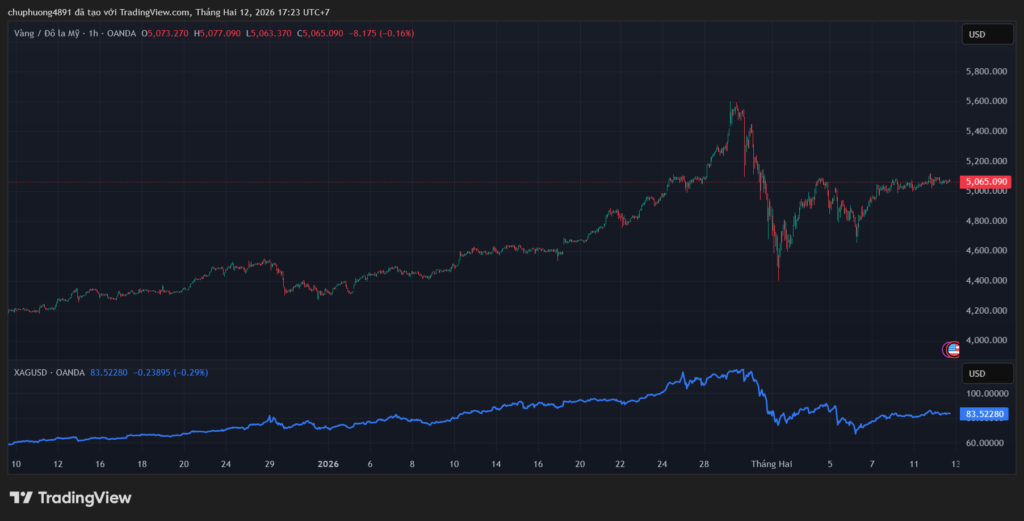Click the high value H5,077.090 in legend

[219, 33]
